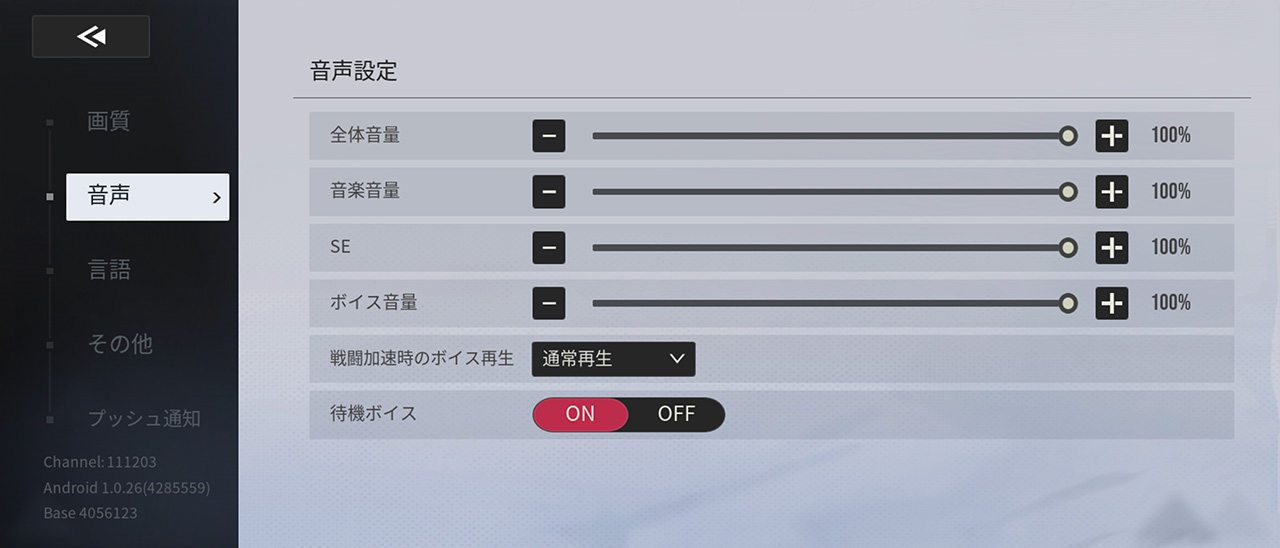Increase ボイス音量 with the plus button
This screenshot has height=548, width=1280.
1111,302
